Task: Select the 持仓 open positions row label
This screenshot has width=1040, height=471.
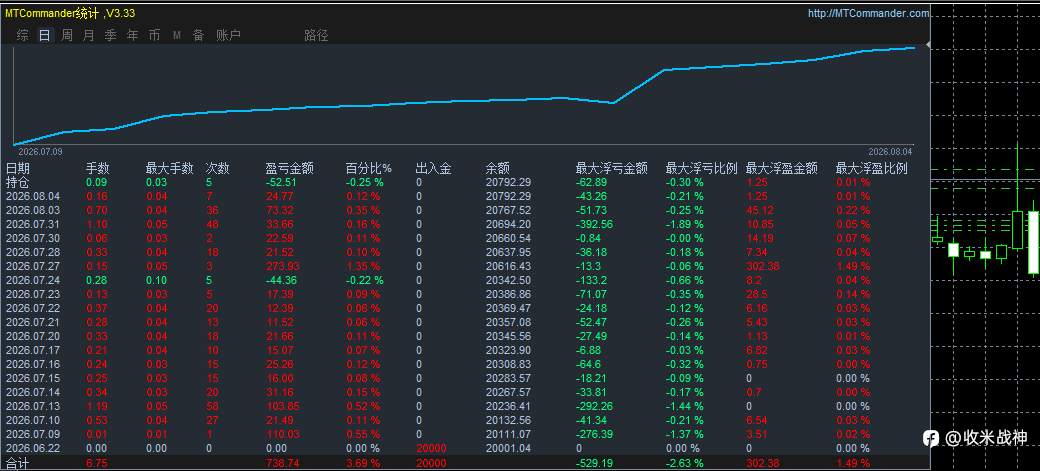Action: click(18, 182)
